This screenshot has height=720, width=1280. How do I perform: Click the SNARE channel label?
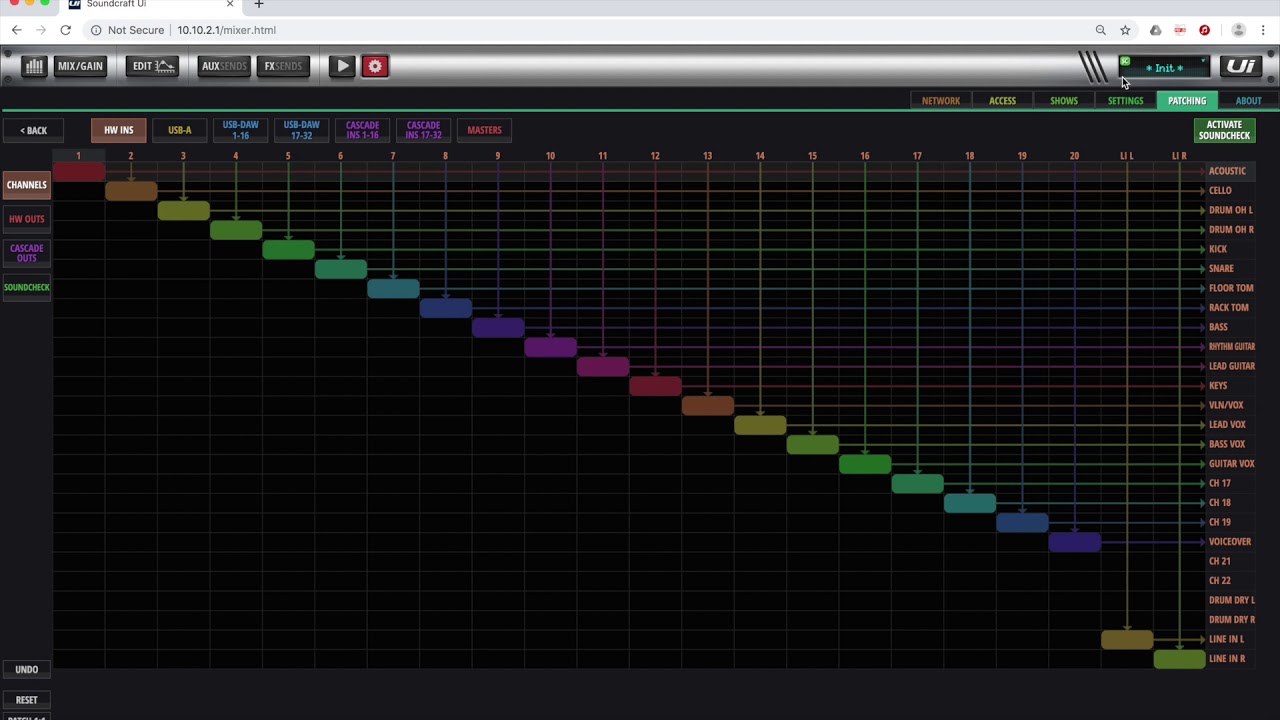point(1221,269)
